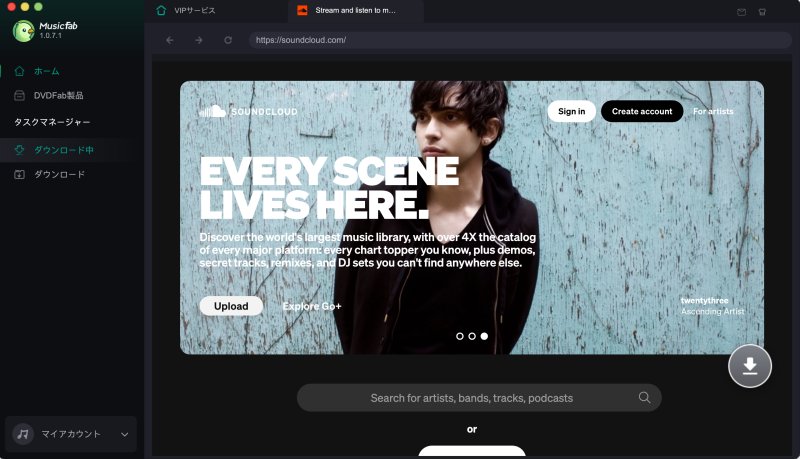Go back with the browser back arrow
Viewport: 800px width, 459px height.
pos(170,40)
